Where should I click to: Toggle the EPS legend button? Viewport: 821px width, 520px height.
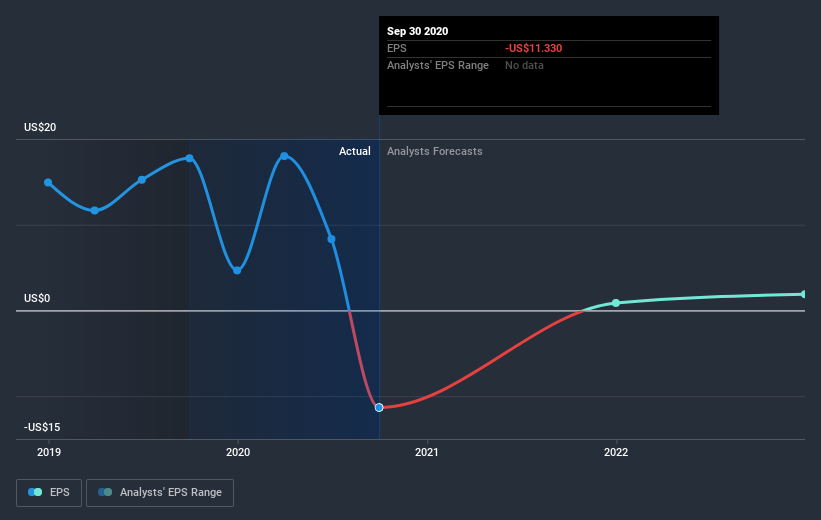(x=49, y=493)
